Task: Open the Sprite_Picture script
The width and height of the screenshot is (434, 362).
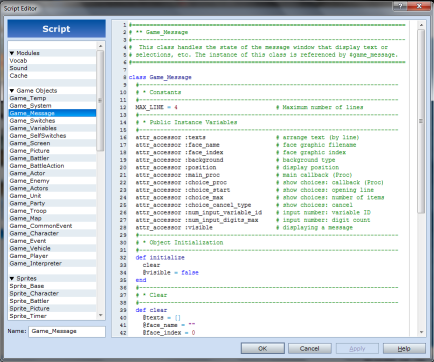Action: 52,308
